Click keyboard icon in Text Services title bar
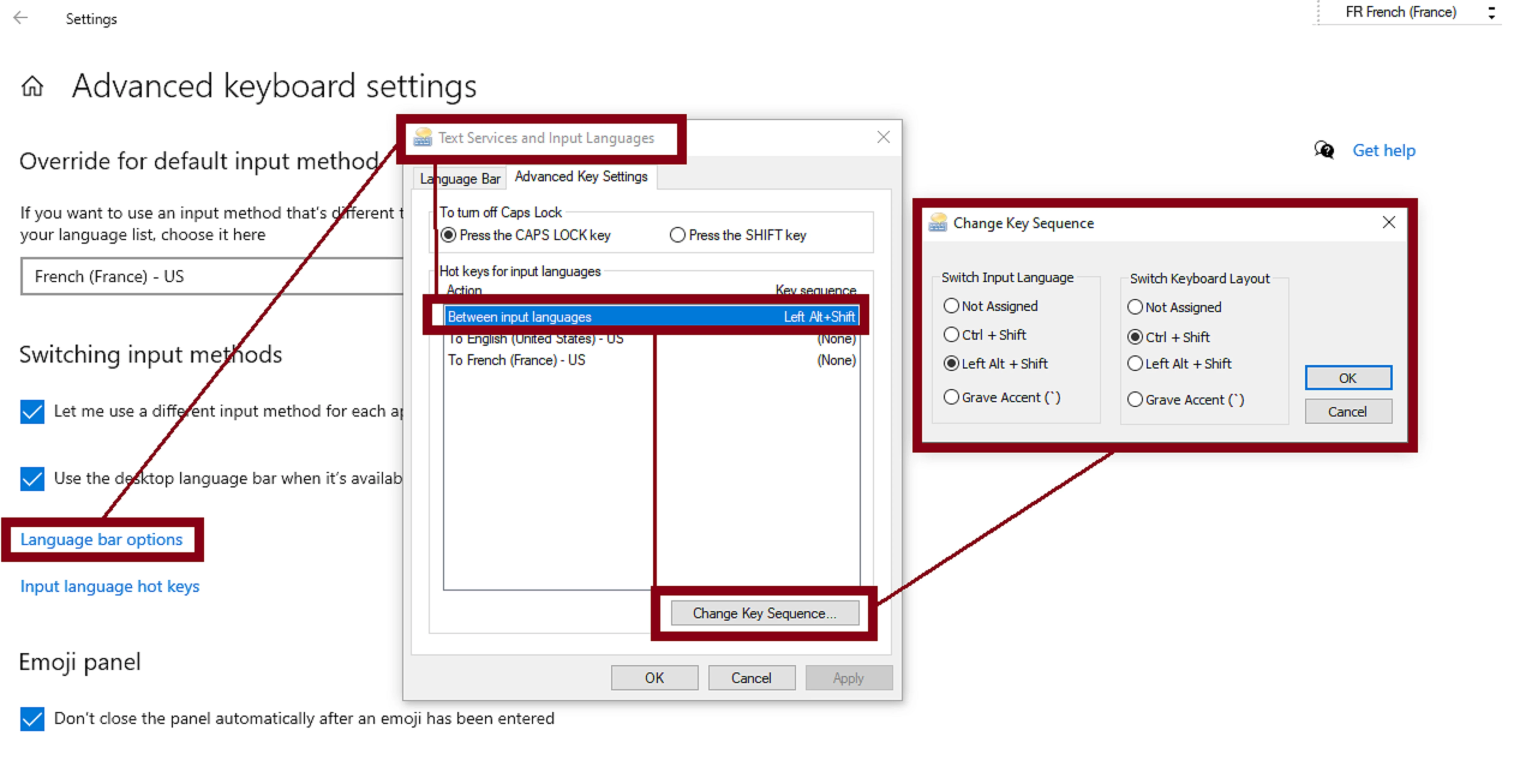 [x=423, y=138]
